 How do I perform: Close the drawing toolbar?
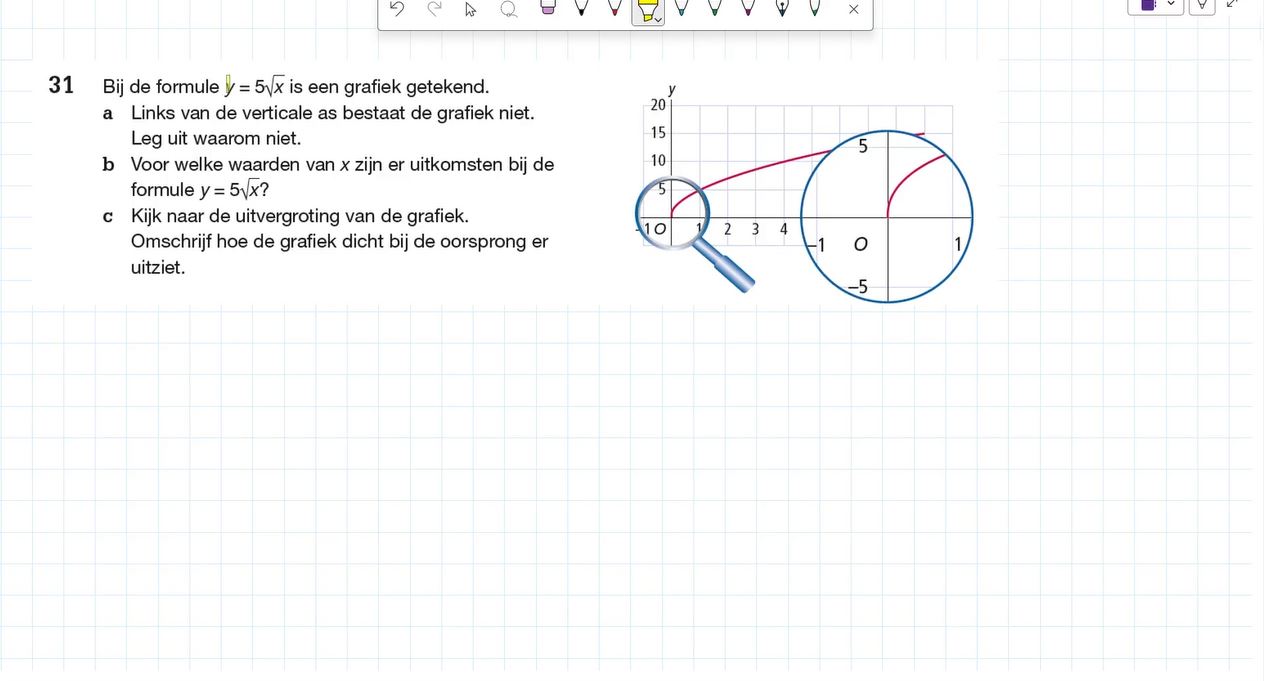click(x=853, y=9)
